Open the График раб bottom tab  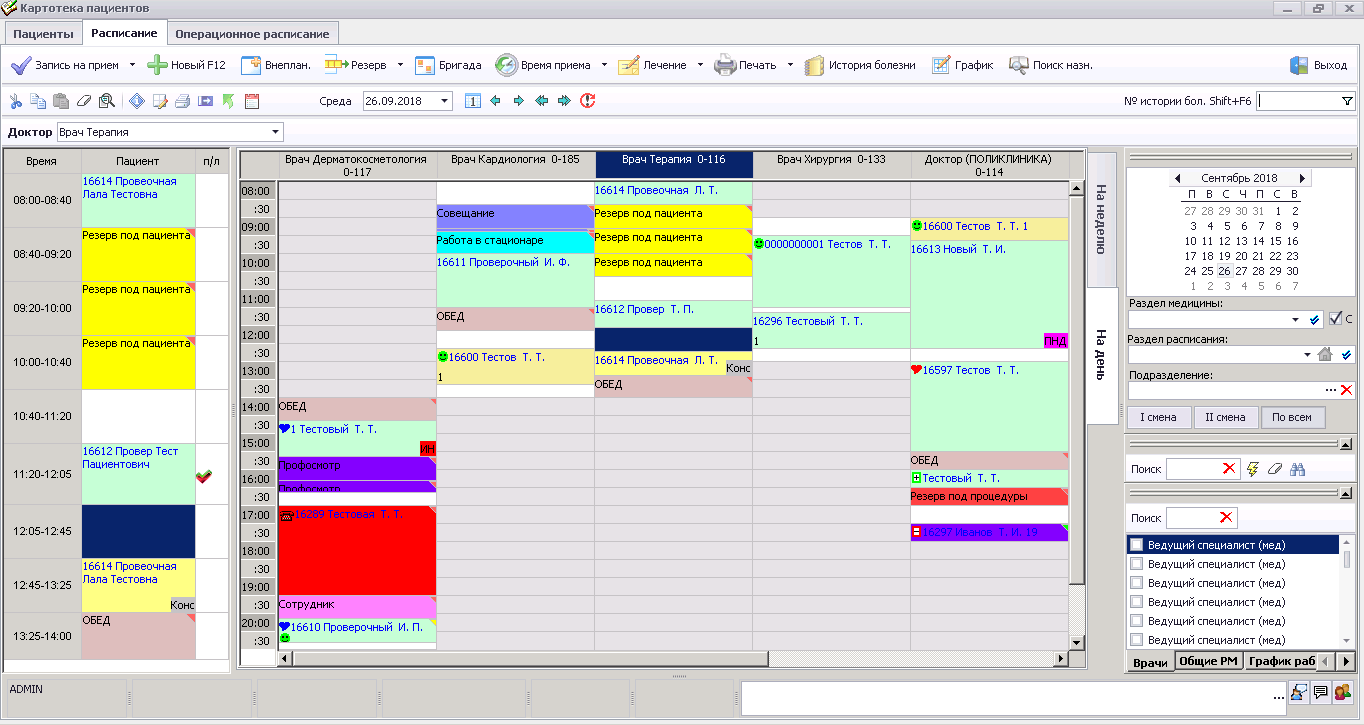pyautogui.click(x=1281, y=662)
